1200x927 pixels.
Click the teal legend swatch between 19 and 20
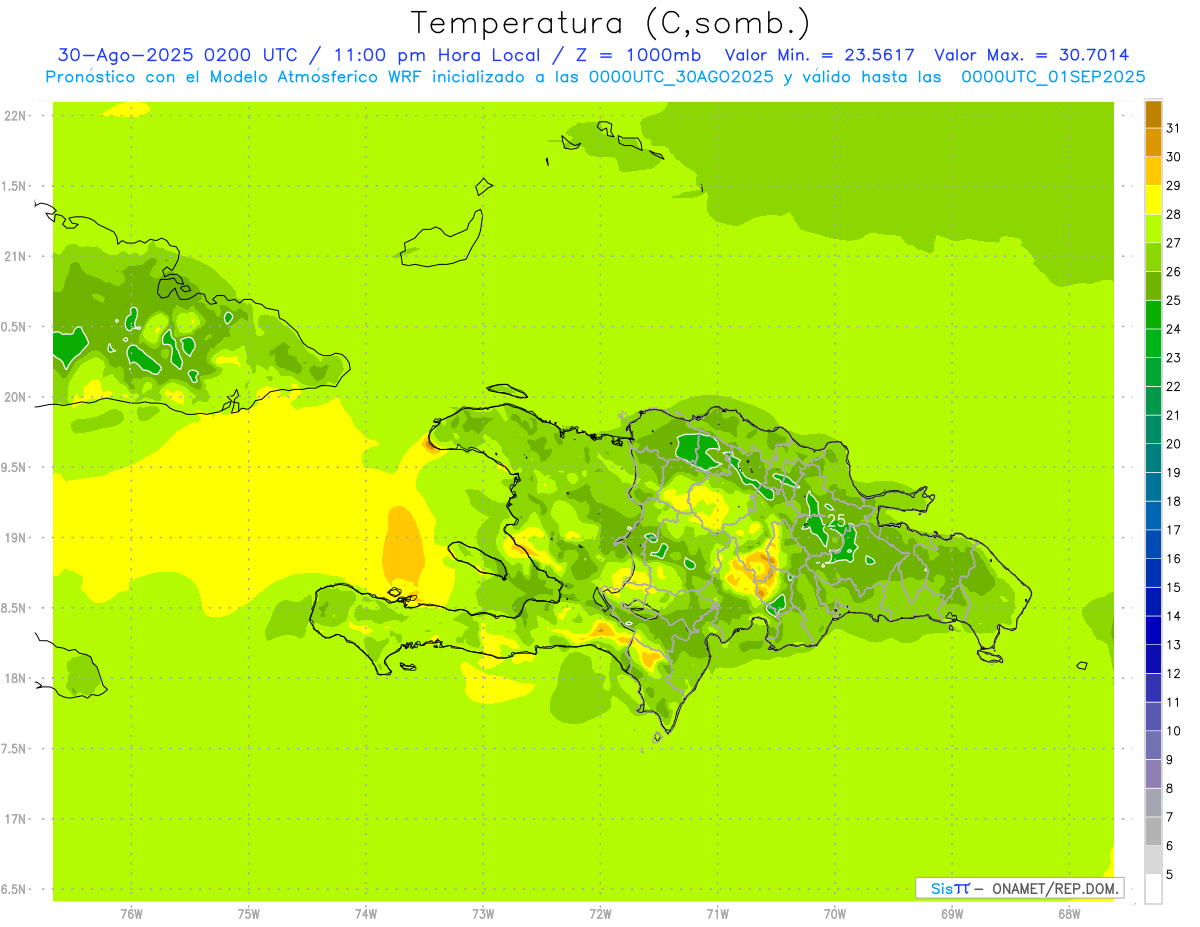click(1153, 458)
